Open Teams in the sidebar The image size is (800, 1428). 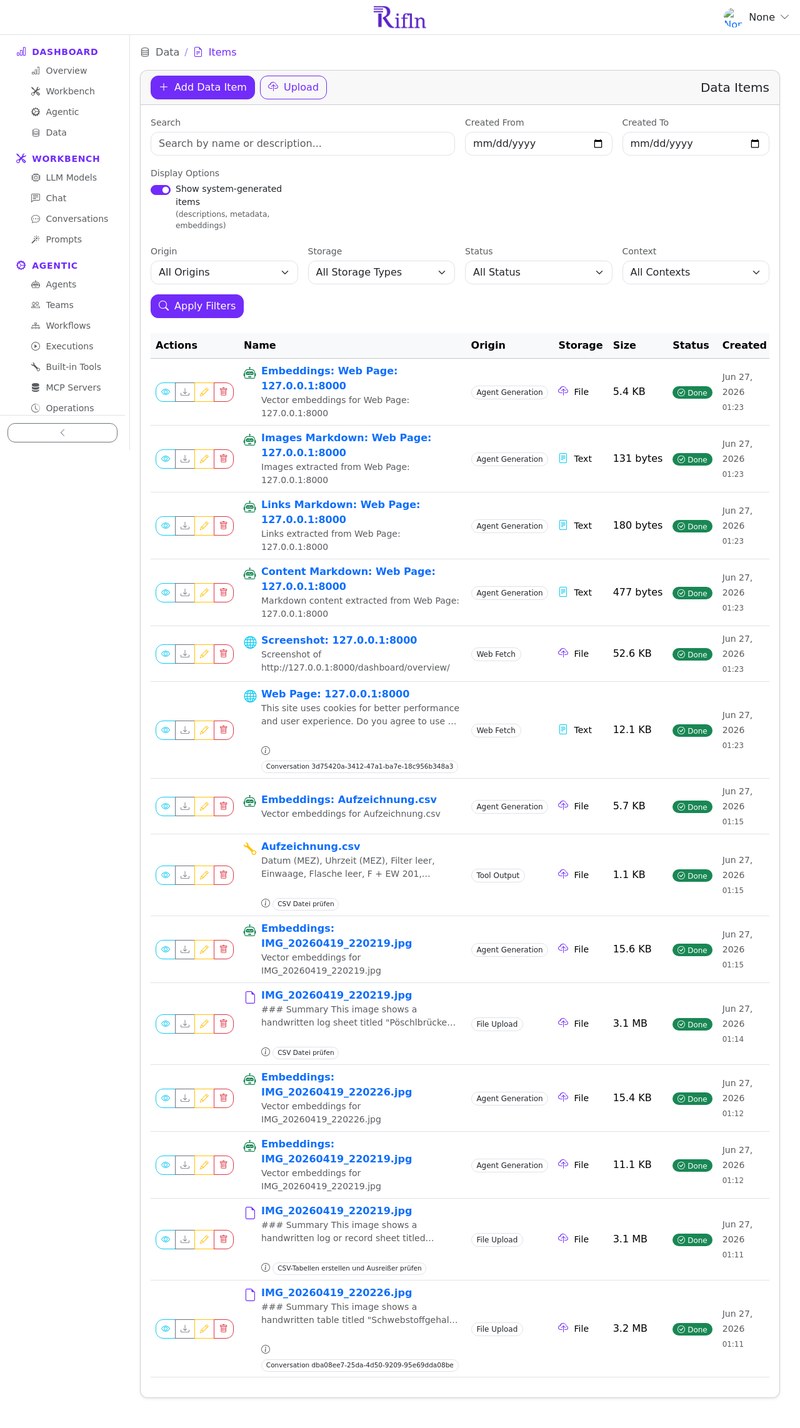point(59,306)
